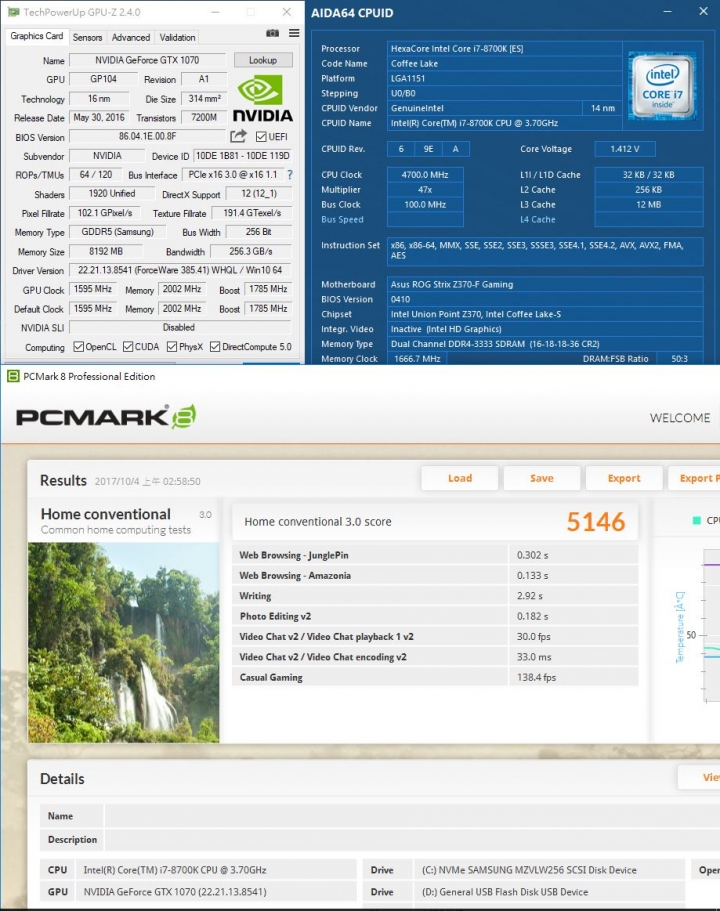
Task: Select the Writing result row
Action: click(435, 596)
